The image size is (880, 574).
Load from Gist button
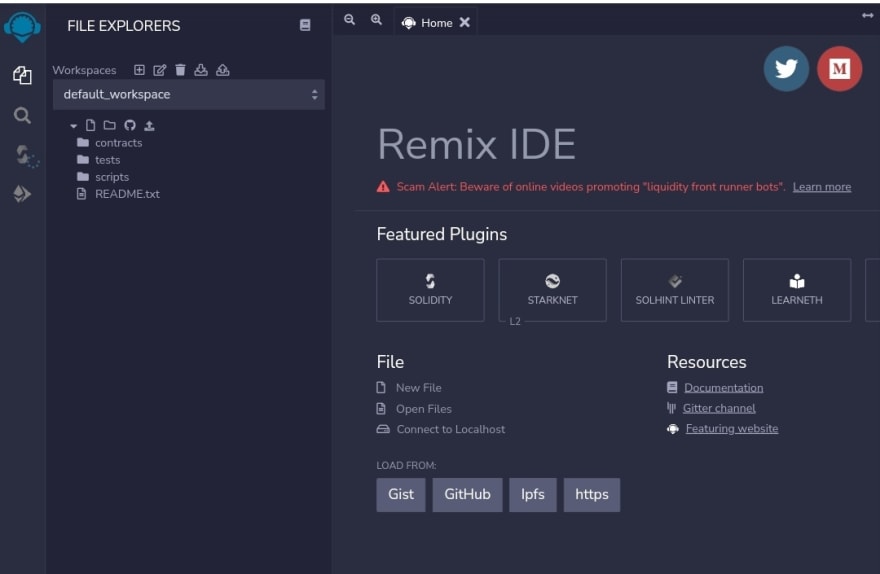pos(401,494)
